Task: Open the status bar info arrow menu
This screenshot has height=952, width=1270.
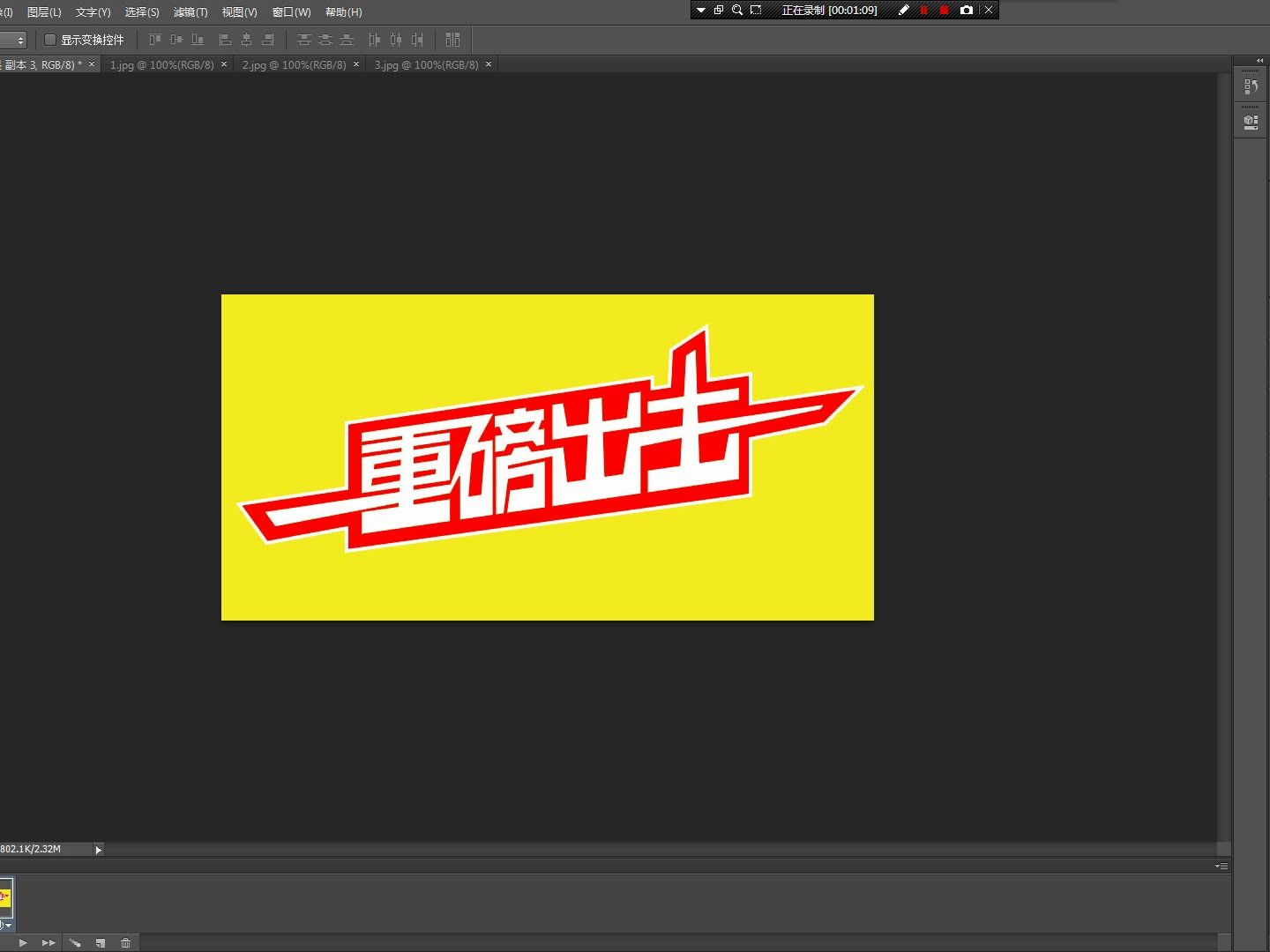Action: tap(99, 850)
